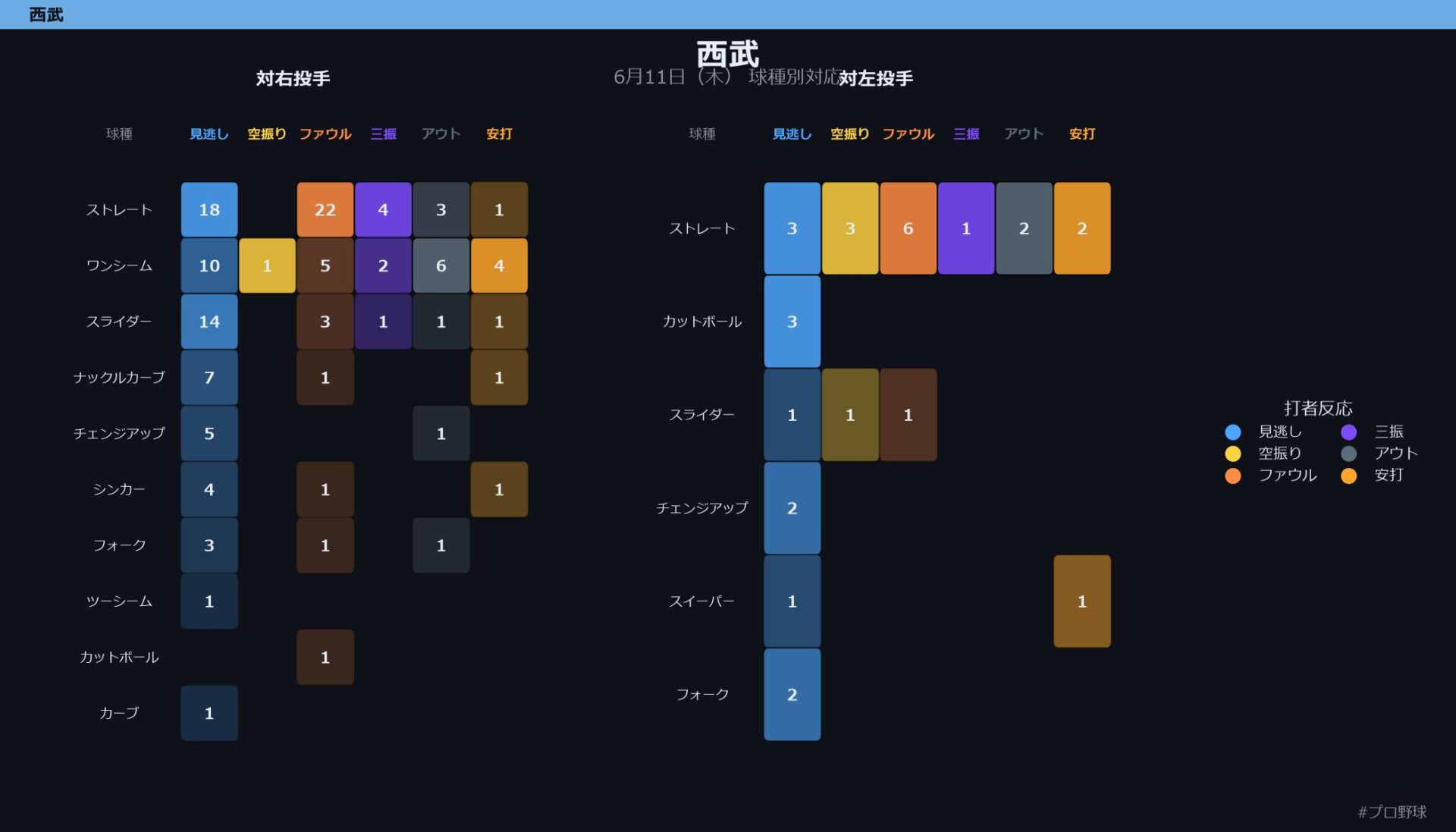Click the 4 strikeout cell, right-pitcher ストレート
Image resolution: width=1456 pixels, height=832 pixels.
(x=383, y=209)
